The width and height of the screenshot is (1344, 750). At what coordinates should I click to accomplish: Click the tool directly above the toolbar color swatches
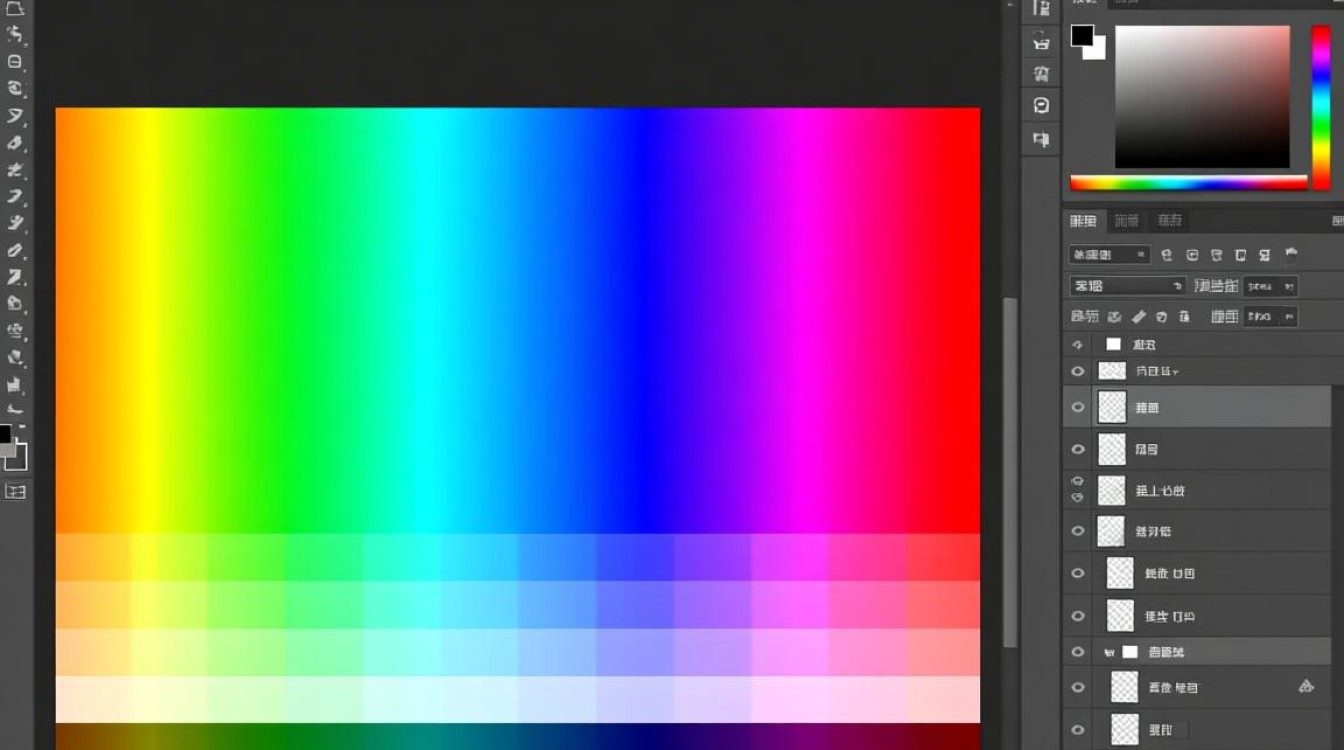[x=15, y=410]
